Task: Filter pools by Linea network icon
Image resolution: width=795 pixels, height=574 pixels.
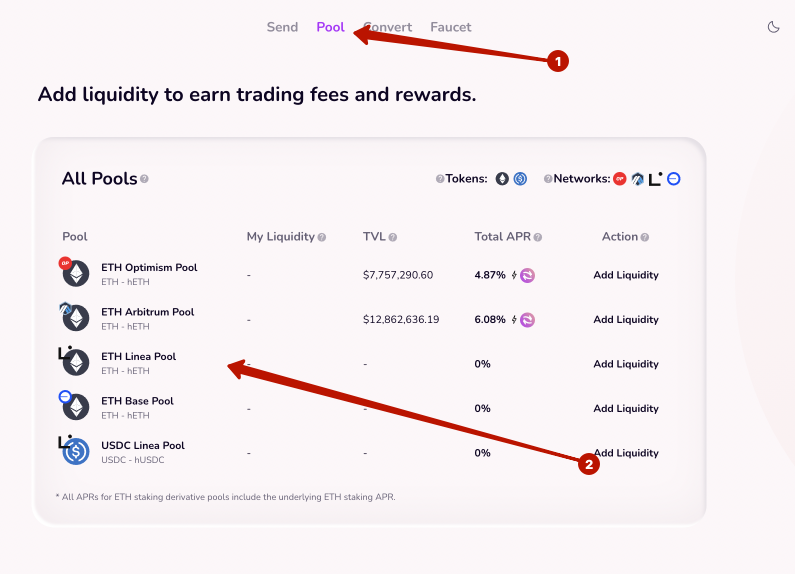Action: pos(655,179)
